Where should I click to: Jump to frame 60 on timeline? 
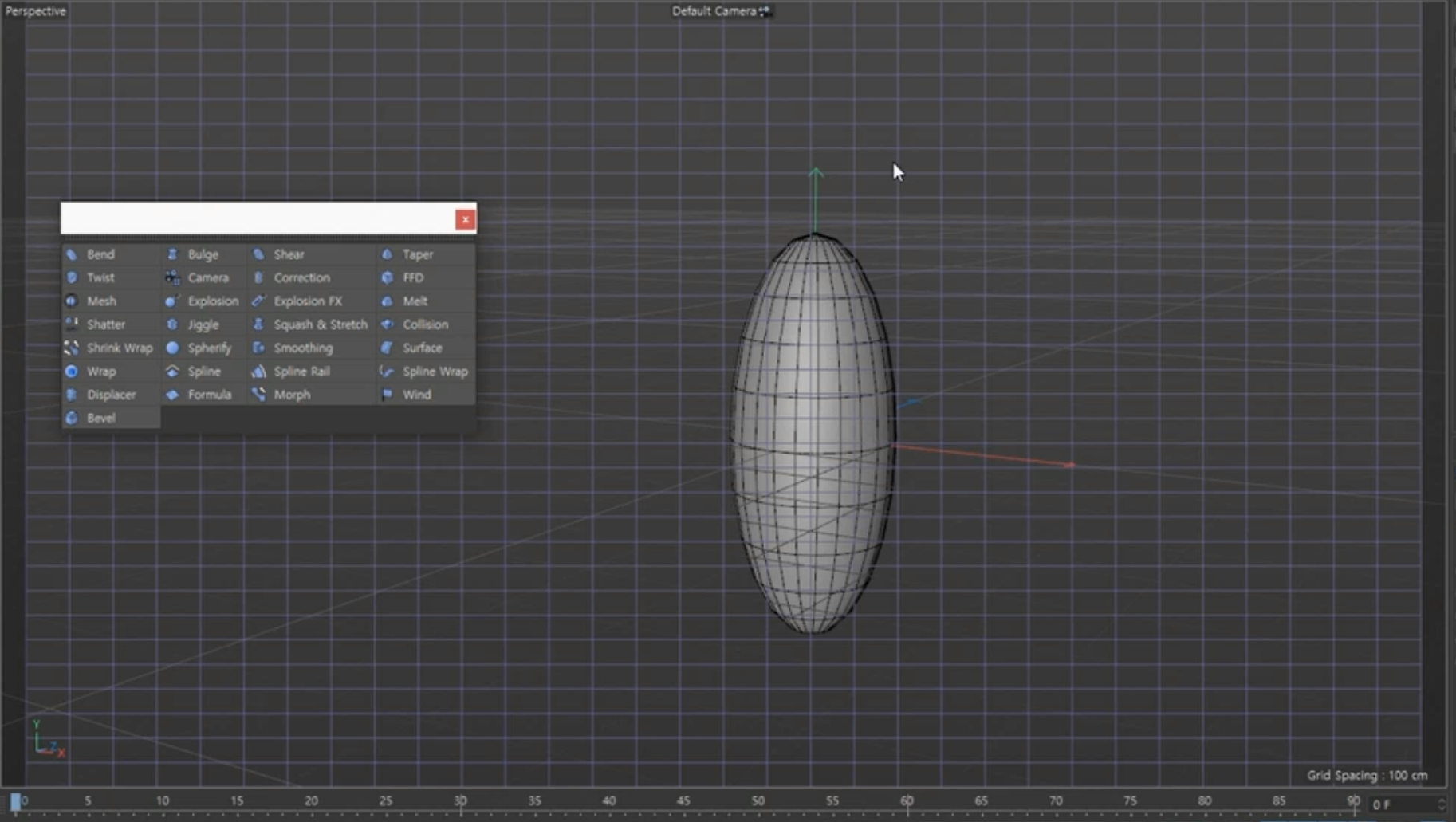tap(907, 801)
